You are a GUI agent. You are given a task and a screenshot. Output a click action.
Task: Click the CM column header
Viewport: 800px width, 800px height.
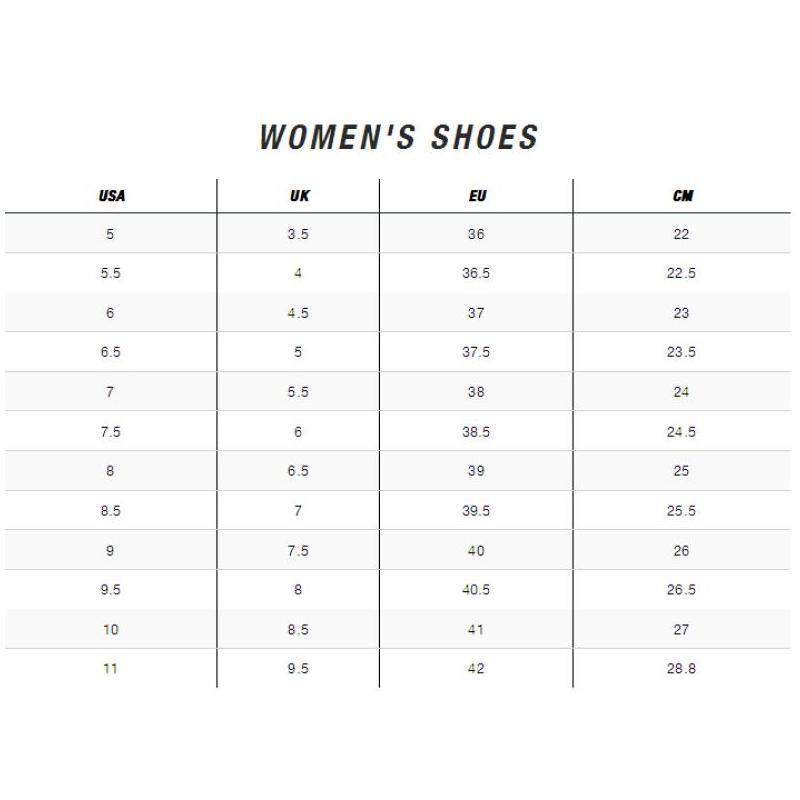[682, 196]
